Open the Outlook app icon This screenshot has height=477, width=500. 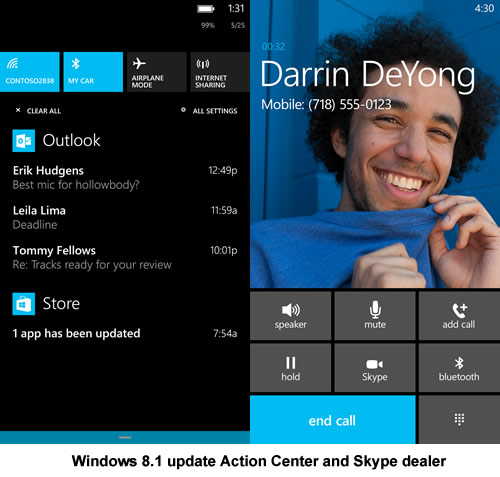(24, 141)
